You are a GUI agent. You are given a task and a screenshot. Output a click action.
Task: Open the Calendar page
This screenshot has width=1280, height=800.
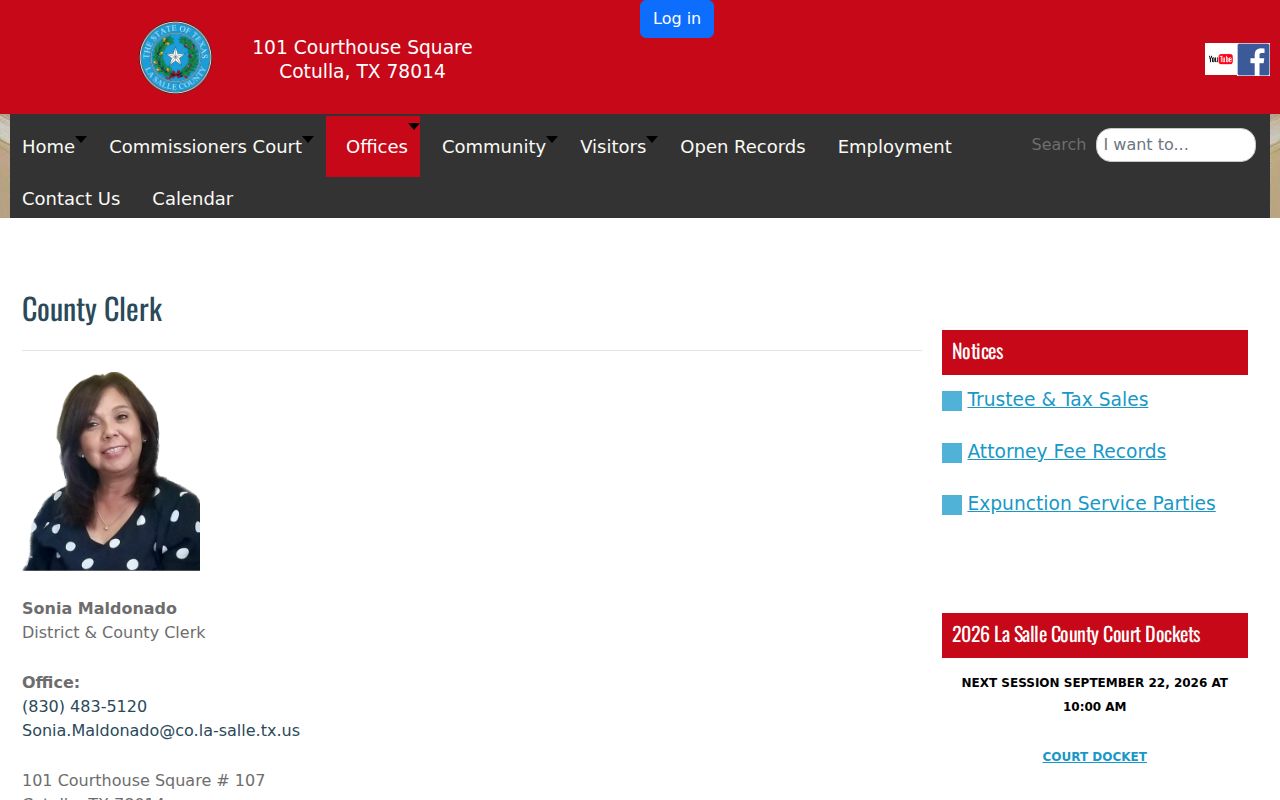(x=192, y=198)
